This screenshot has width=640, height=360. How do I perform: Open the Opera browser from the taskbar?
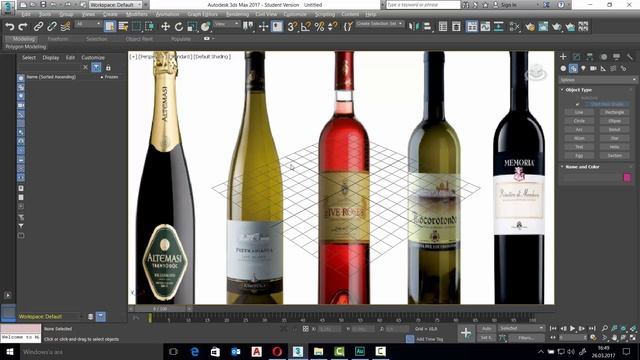click(277, 351)
